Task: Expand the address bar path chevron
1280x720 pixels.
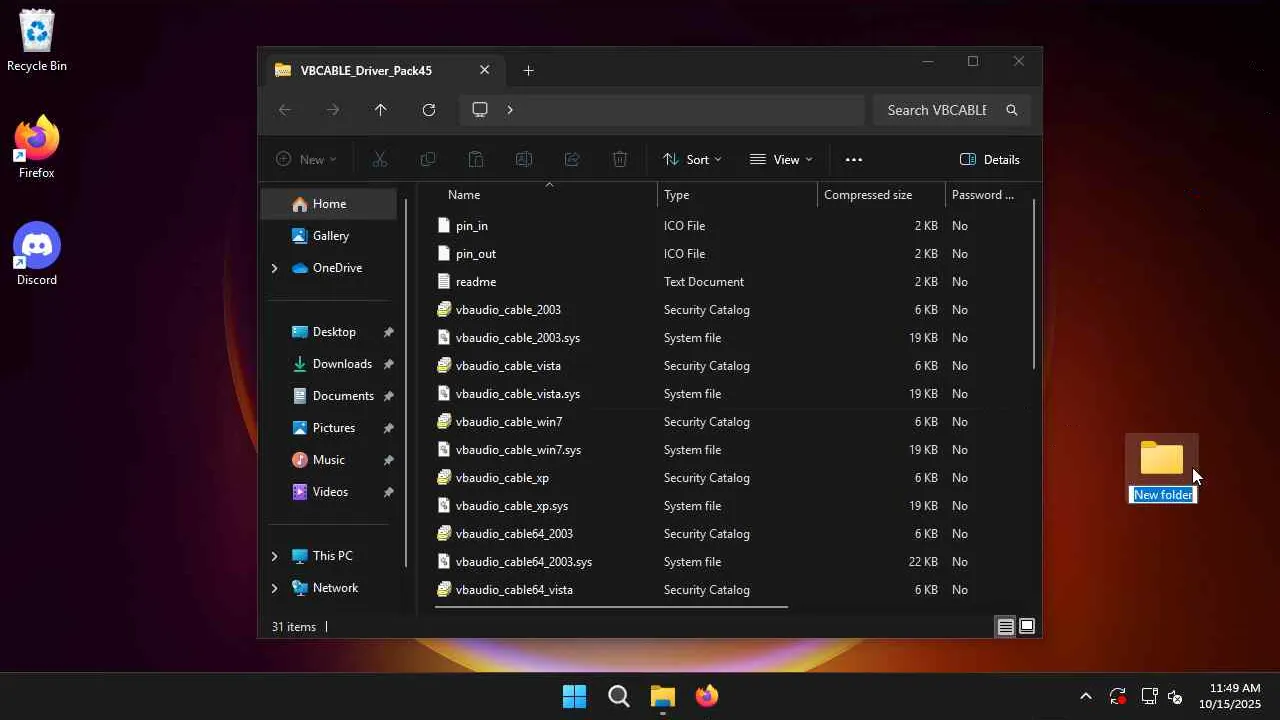Action: pyautogui.click(x=510, y=110)
